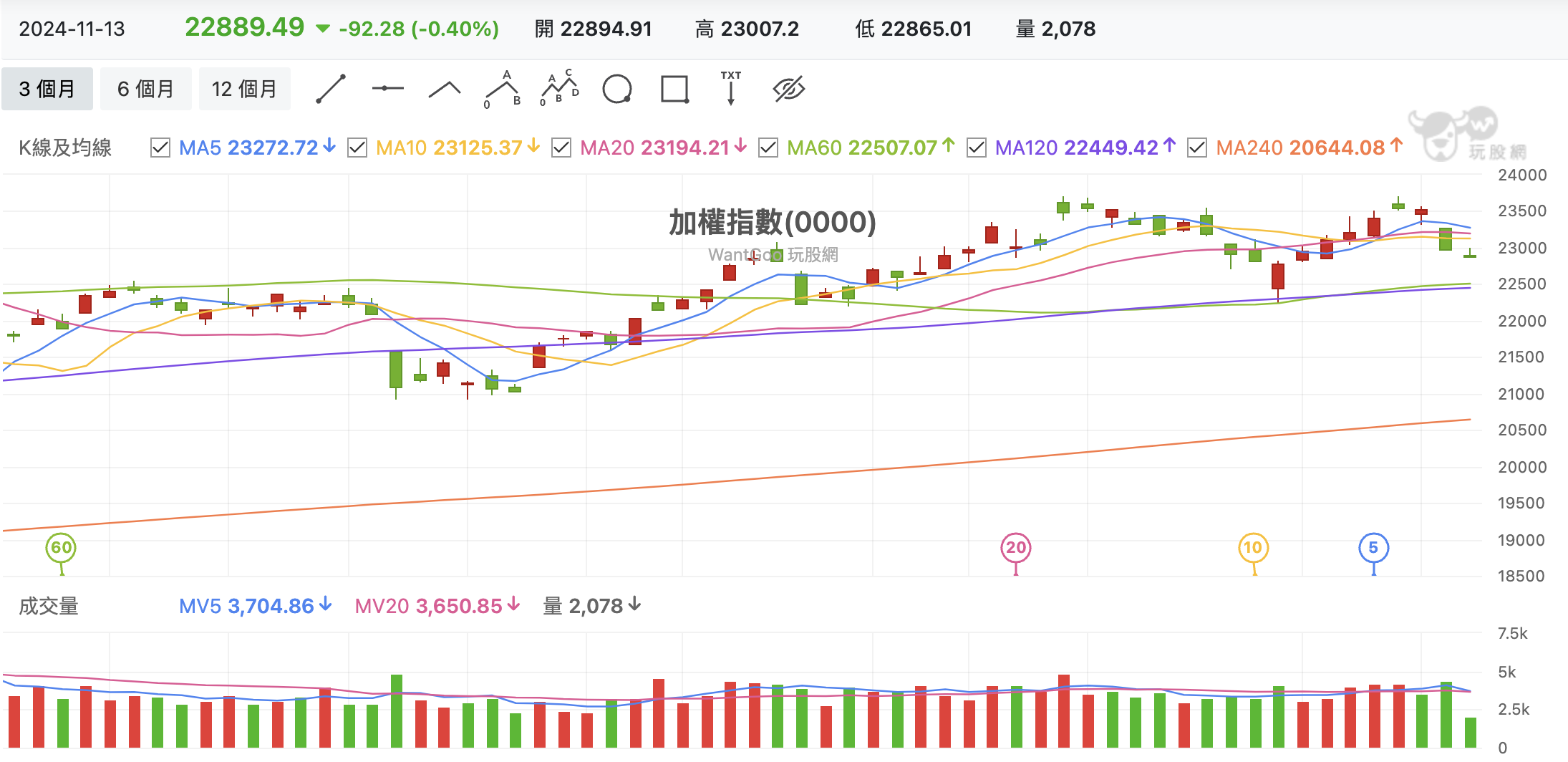Uncheck the MA5 moving average checkbox
Viewport: 1568px width, 762px height.
(160, 148)
